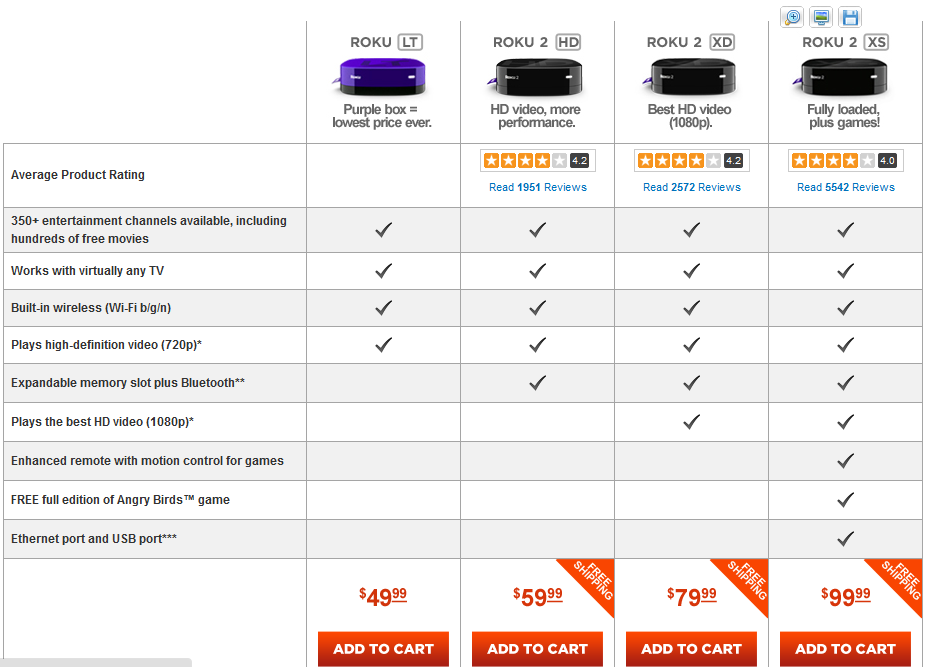The height and width of the screenshot is (667, 925).
Task: Click the monitor picture icon
Action: click(821, 17)
